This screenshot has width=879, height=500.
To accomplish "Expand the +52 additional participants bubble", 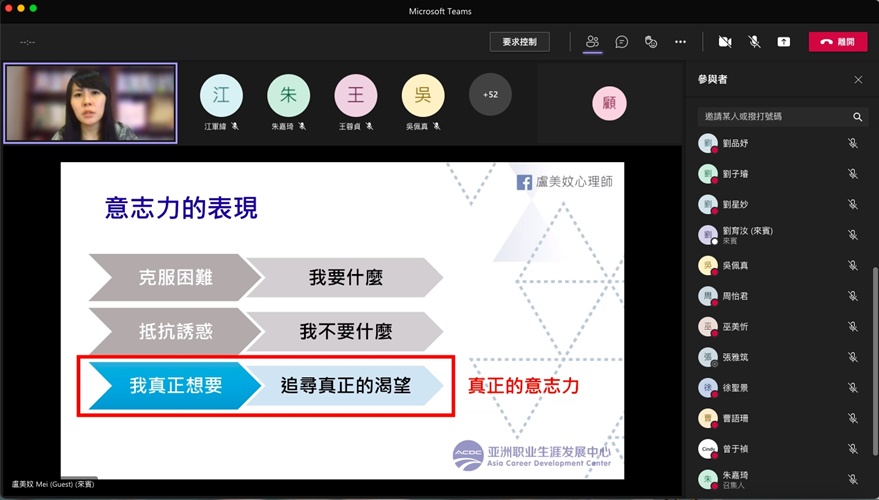I will pos(490,95).
